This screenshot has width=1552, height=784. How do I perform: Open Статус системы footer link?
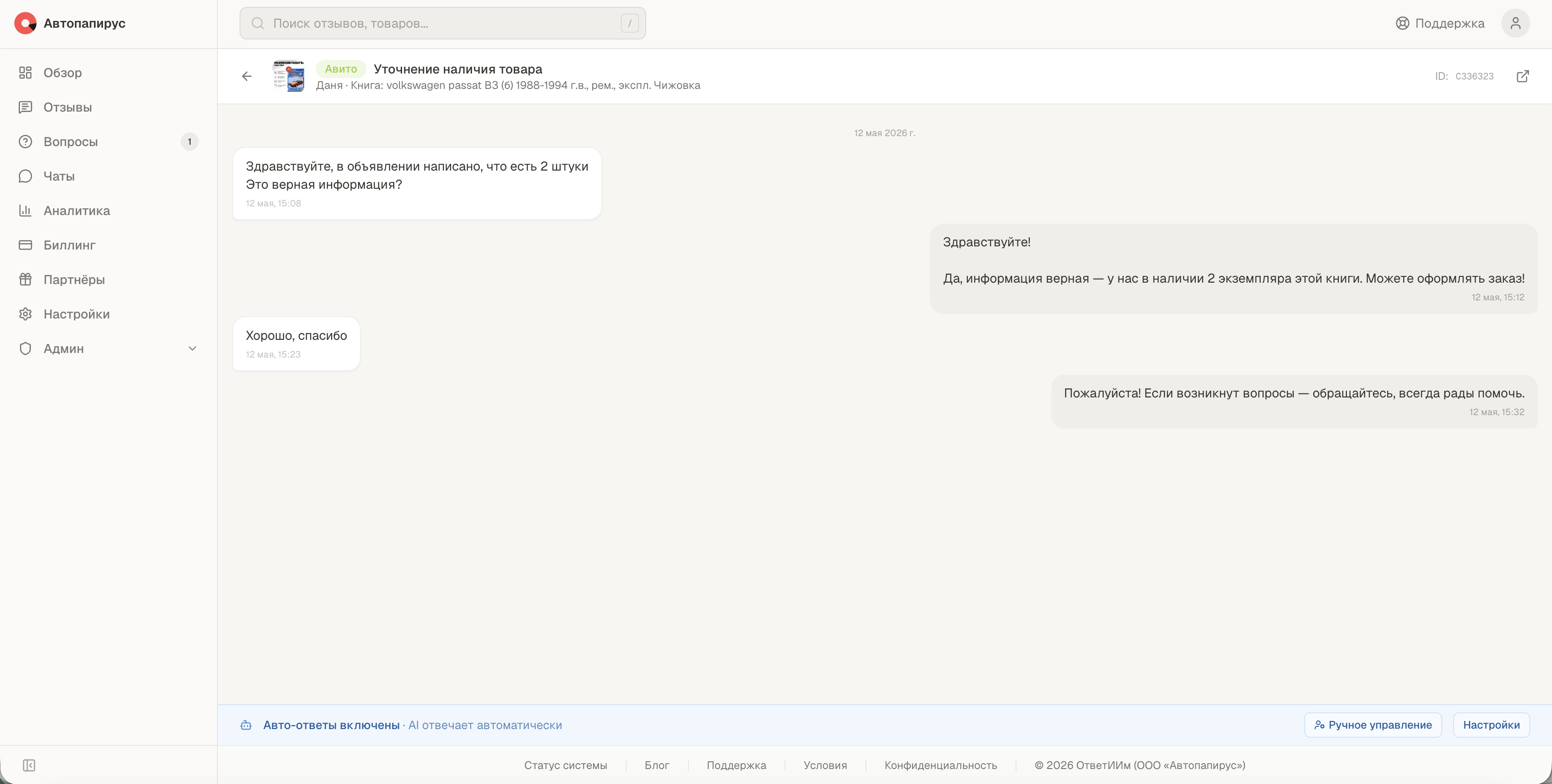(x=566, y=765)
